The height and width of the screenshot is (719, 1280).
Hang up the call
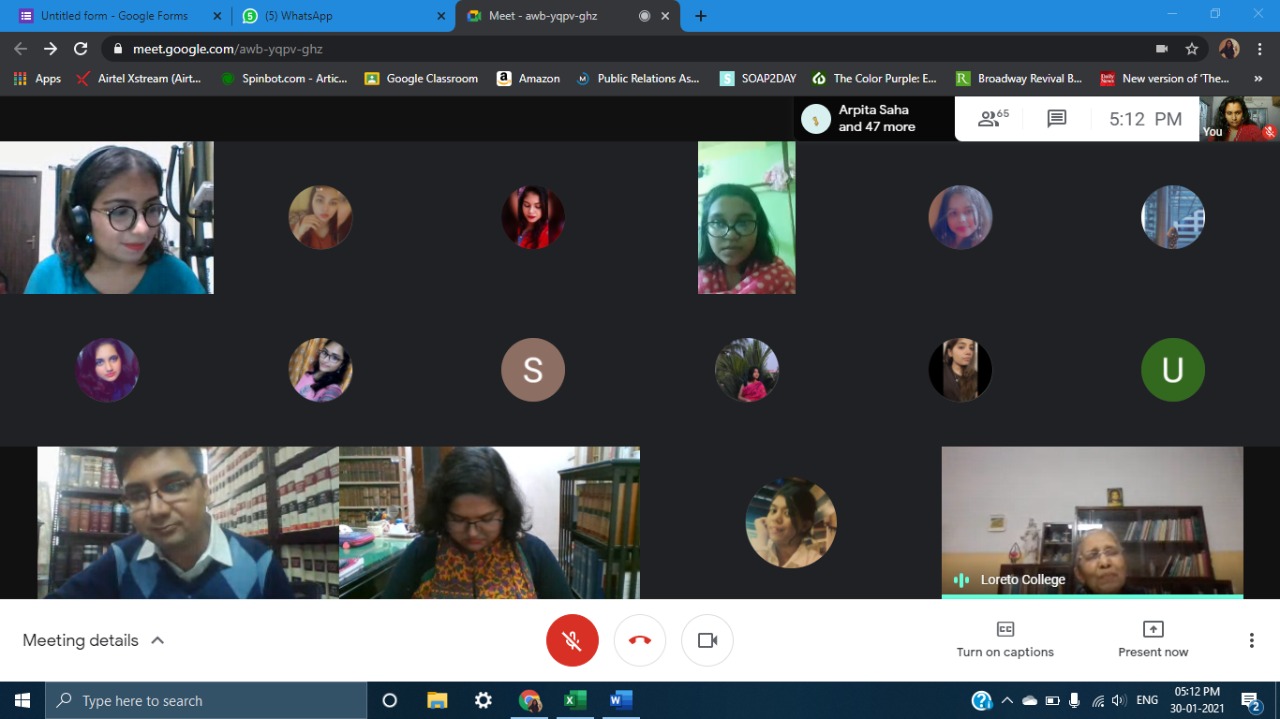click(640, 640)
